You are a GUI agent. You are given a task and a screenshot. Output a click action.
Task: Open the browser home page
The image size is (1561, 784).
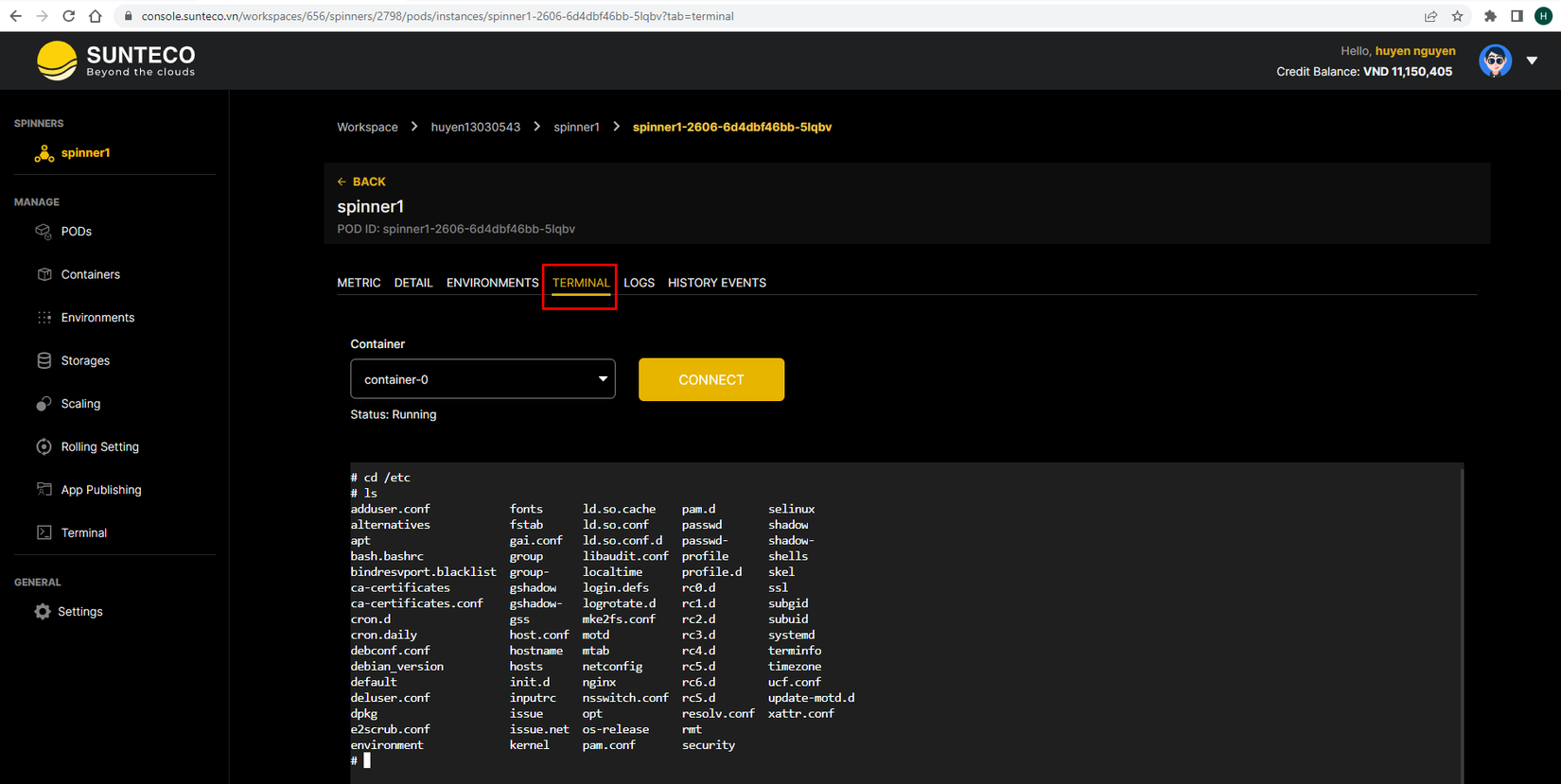pos(95,16)
